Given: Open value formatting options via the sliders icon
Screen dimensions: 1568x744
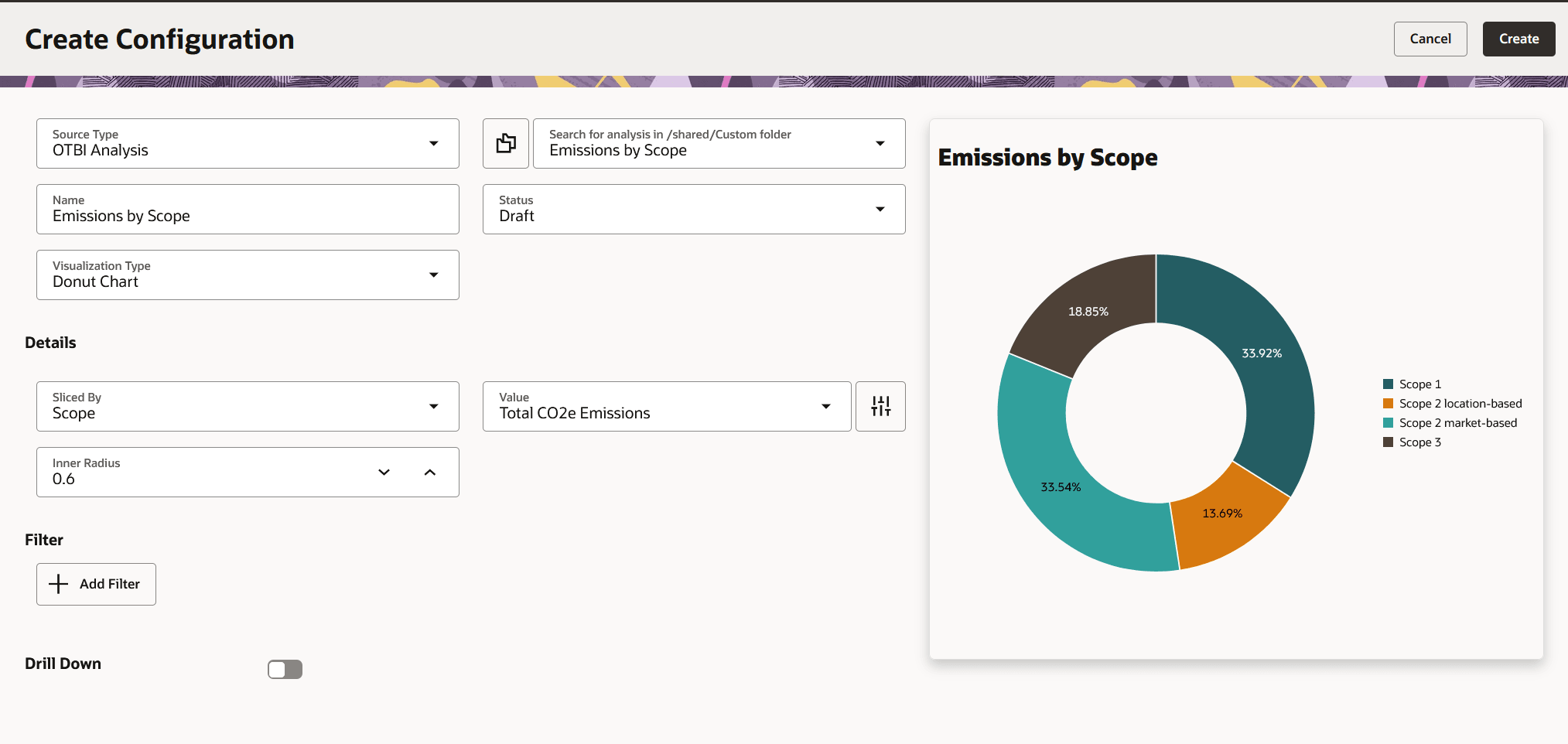Looking at the screenshot, I should (880, 406).
